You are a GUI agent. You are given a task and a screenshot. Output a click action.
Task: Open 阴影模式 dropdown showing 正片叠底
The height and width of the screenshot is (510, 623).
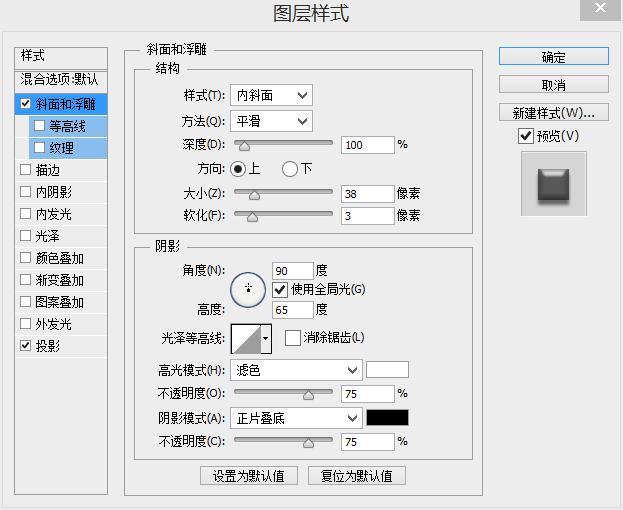(x=296, y=418)
